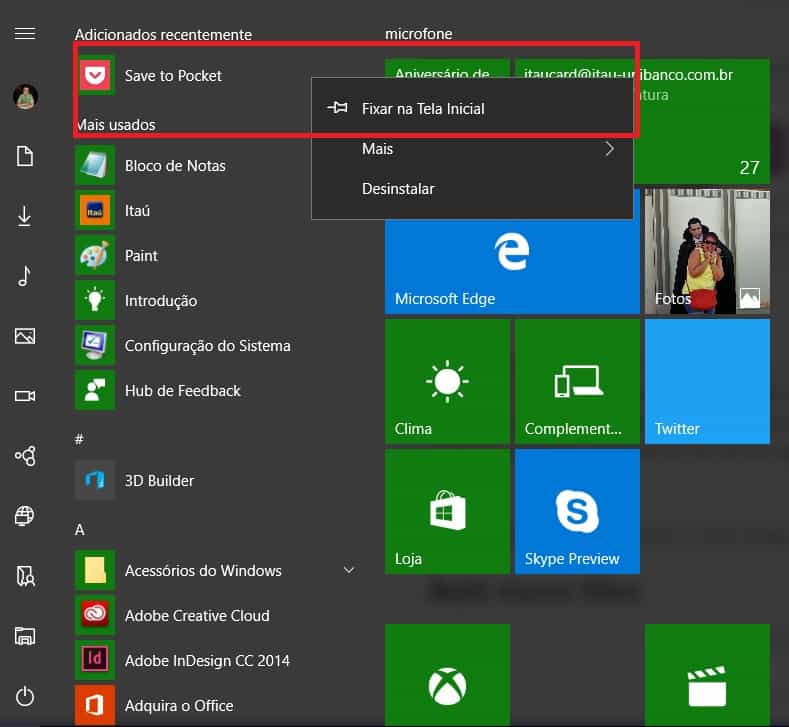Open Downloads folder icon in sidebar
The image size is (789, 727).
[x=25, y=216]
